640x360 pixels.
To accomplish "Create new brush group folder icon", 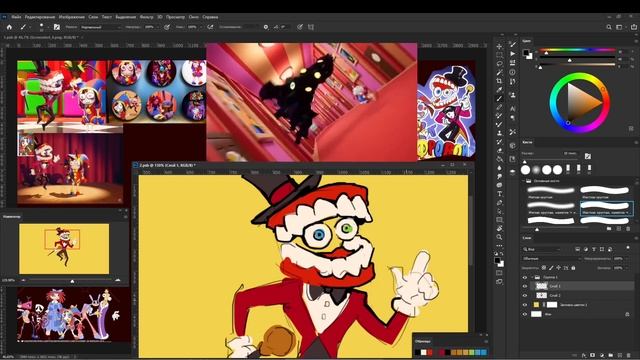I will [x=609, y=229].
